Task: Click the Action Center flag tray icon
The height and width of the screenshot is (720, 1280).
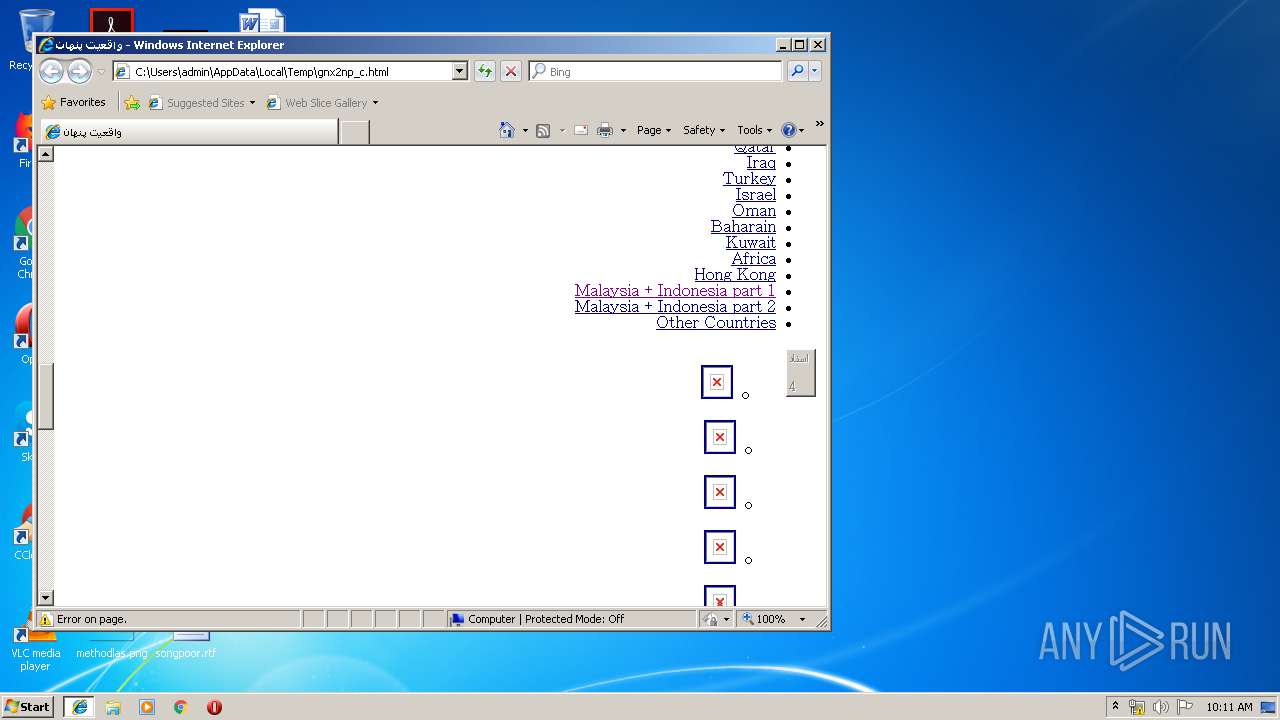Action: (1184, 707)
